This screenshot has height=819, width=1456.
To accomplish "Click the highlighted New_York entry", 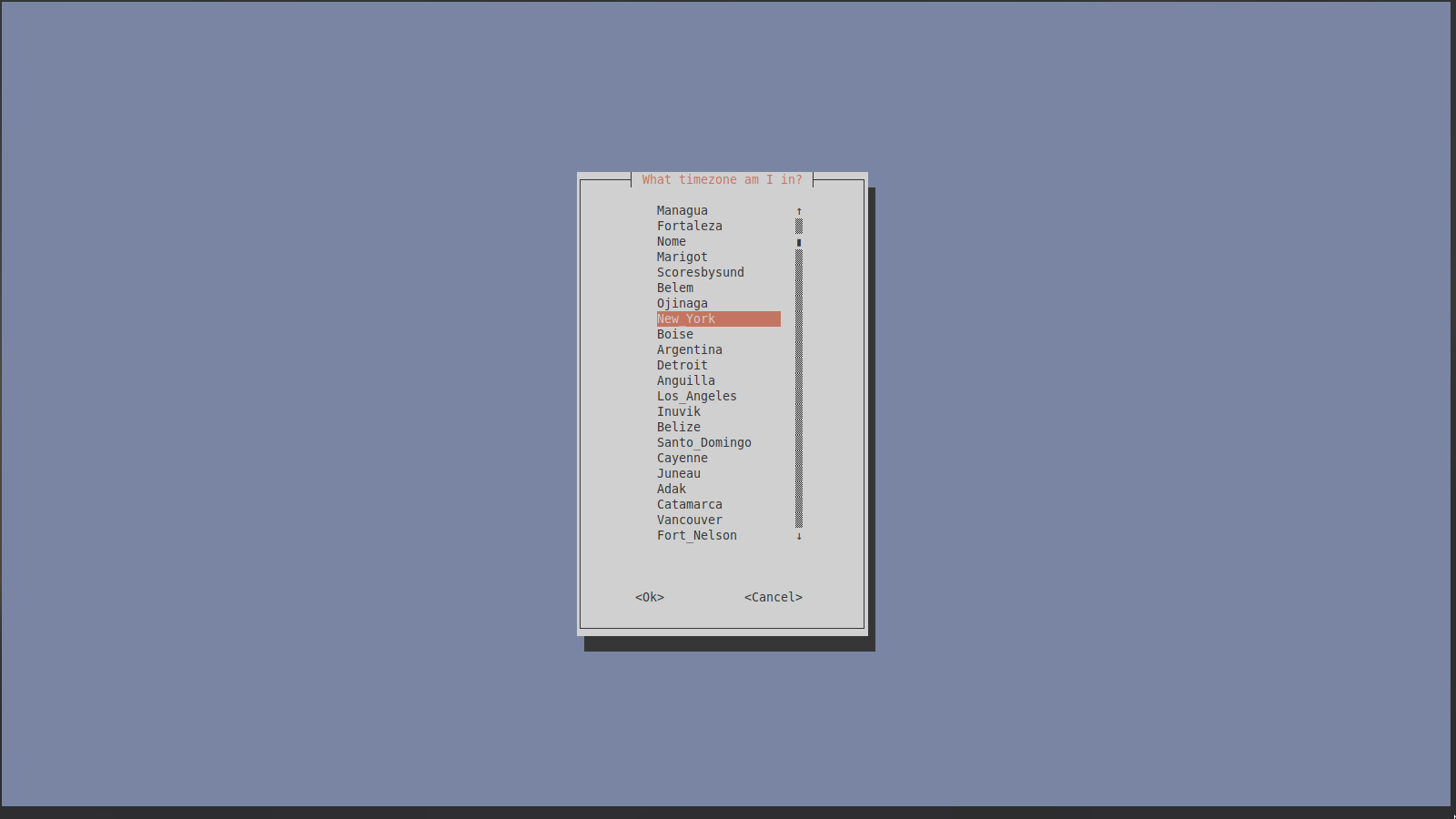I will (x=719, y=318).
